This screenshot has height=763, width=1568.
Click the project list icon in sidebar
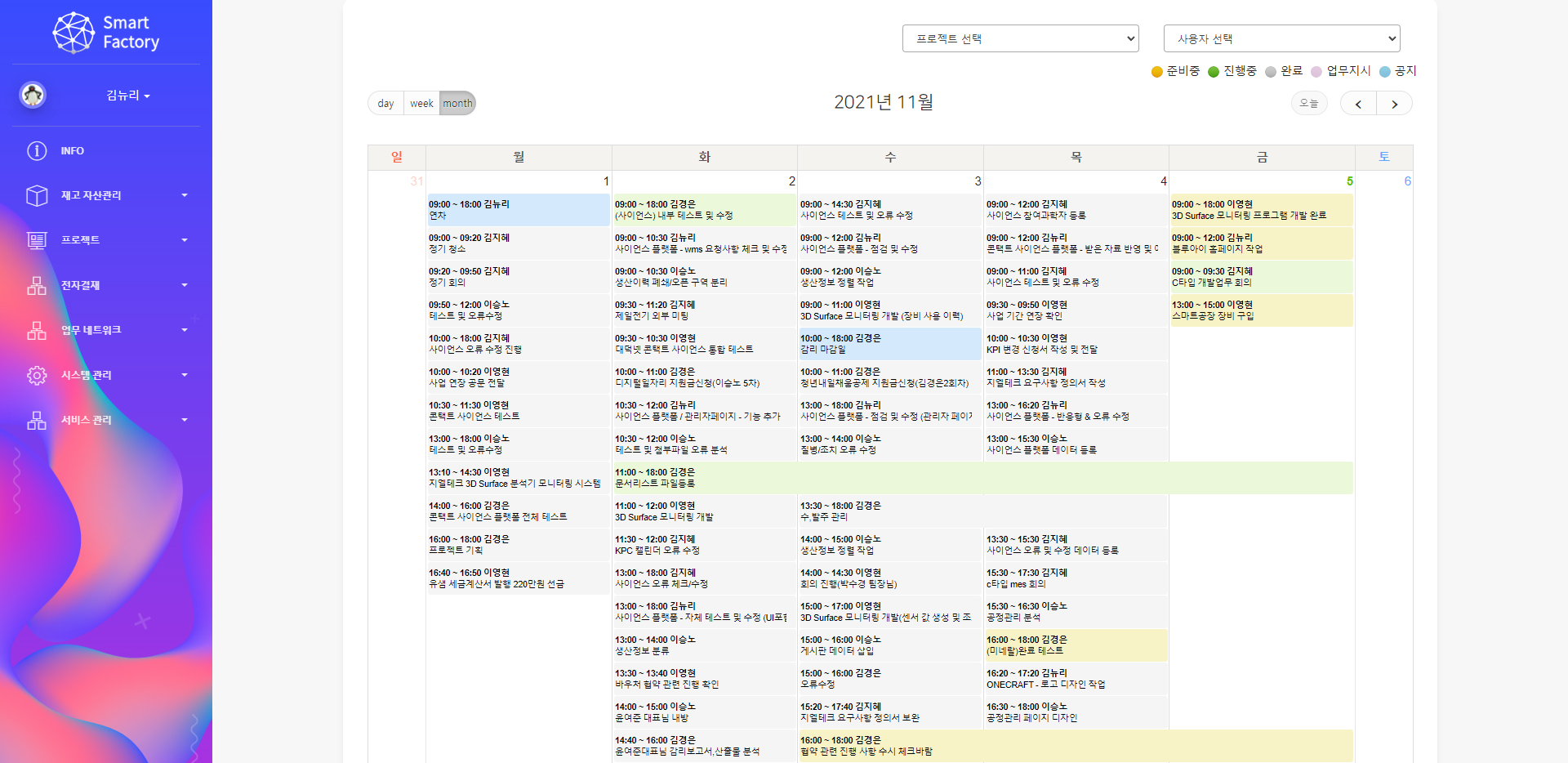tap(37, 240)
